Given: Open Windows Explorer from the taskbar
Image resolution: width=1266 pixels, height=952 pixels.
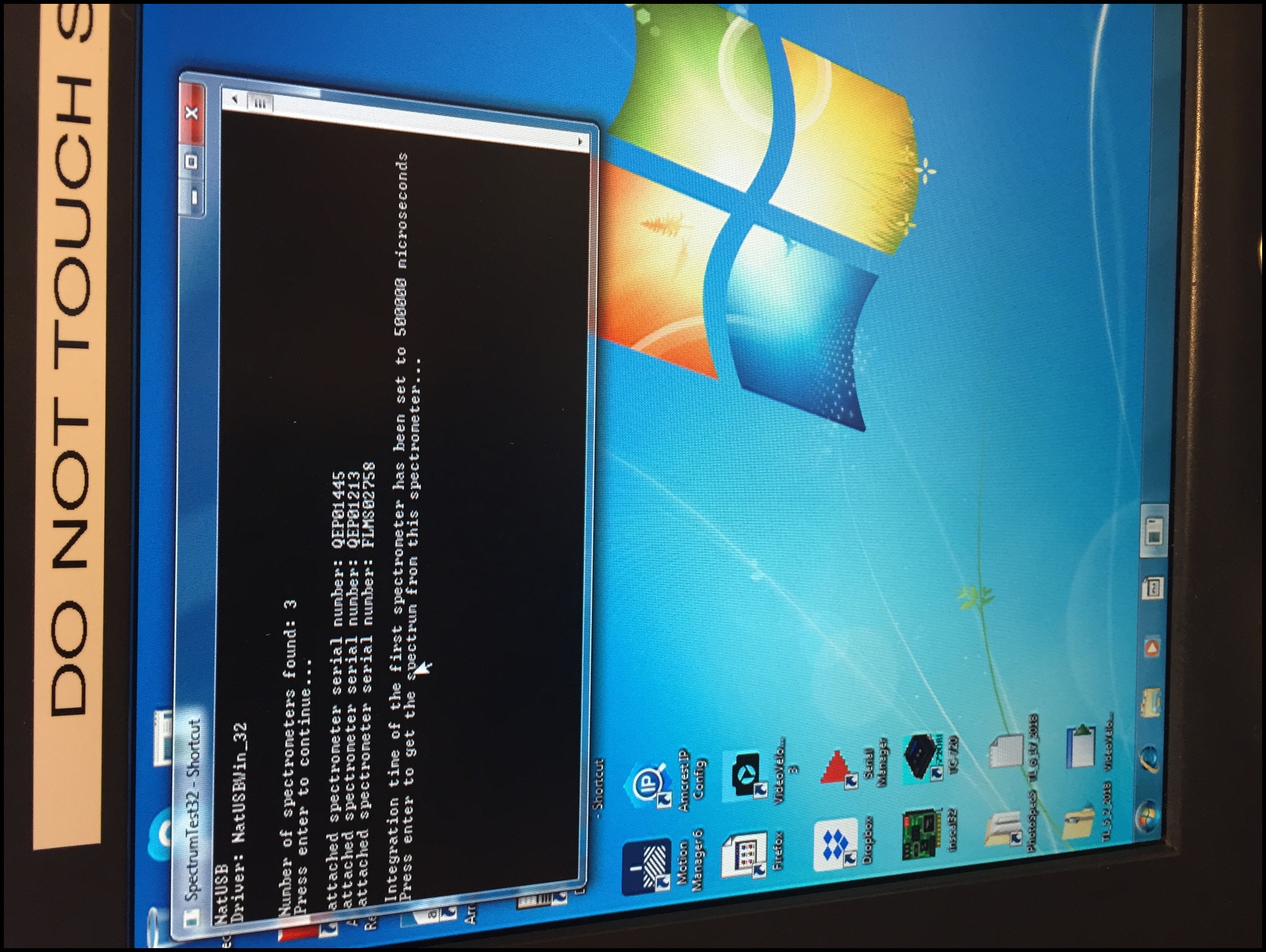Looking at the screenshot, I should point(1150,702).
